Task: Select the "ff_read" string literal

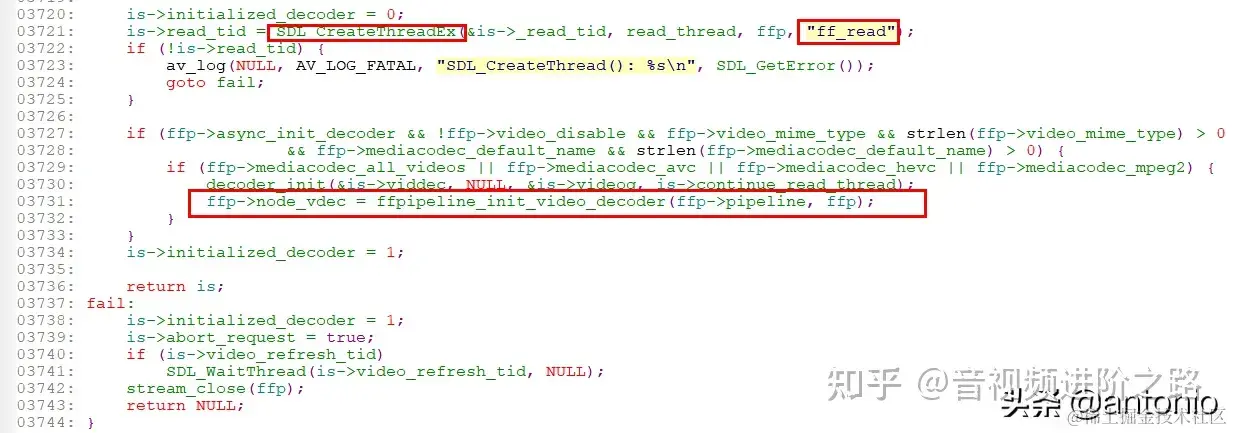Action: point(847,32)
